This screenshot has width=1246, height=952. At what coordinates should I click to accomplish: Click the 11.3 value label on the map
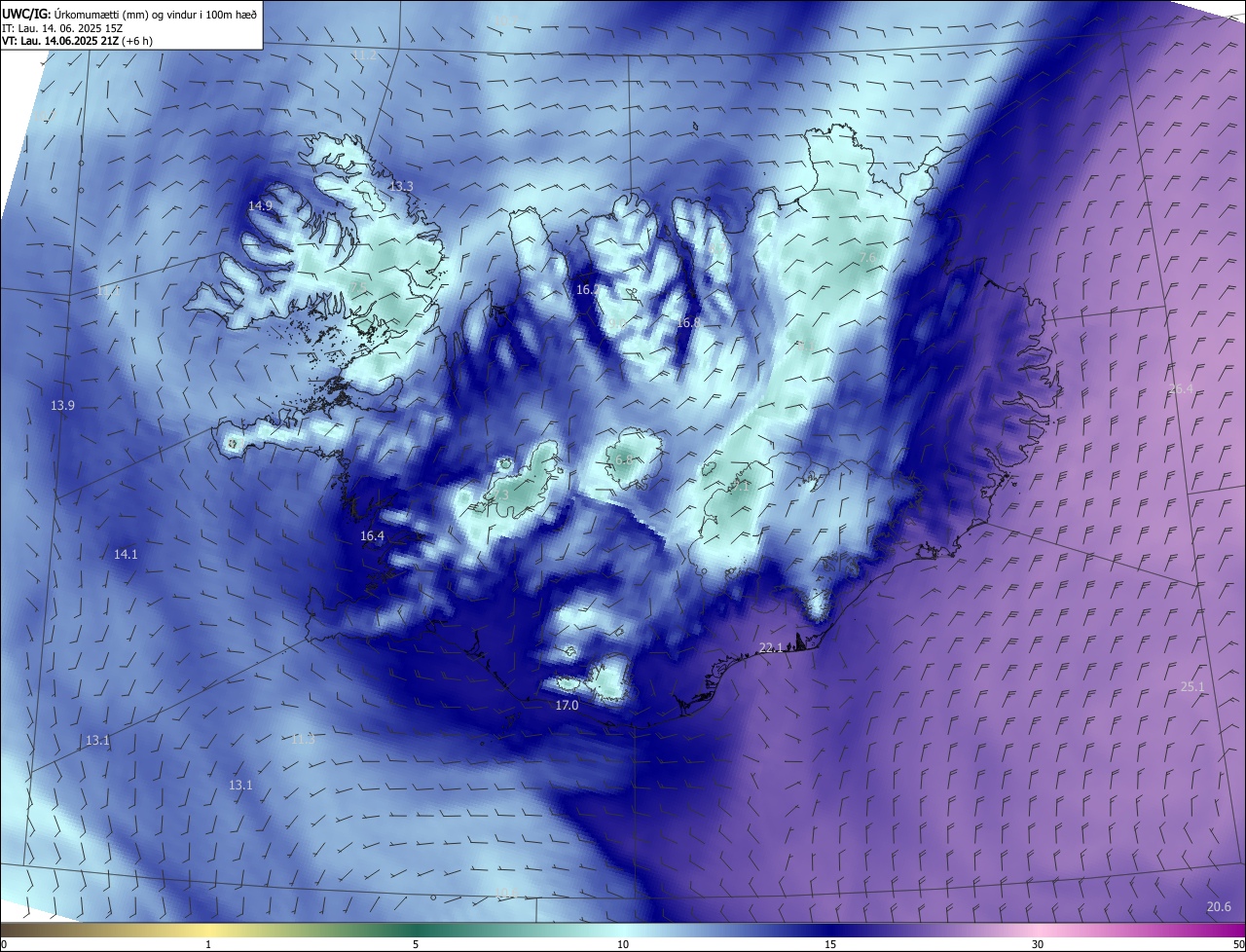303,739
